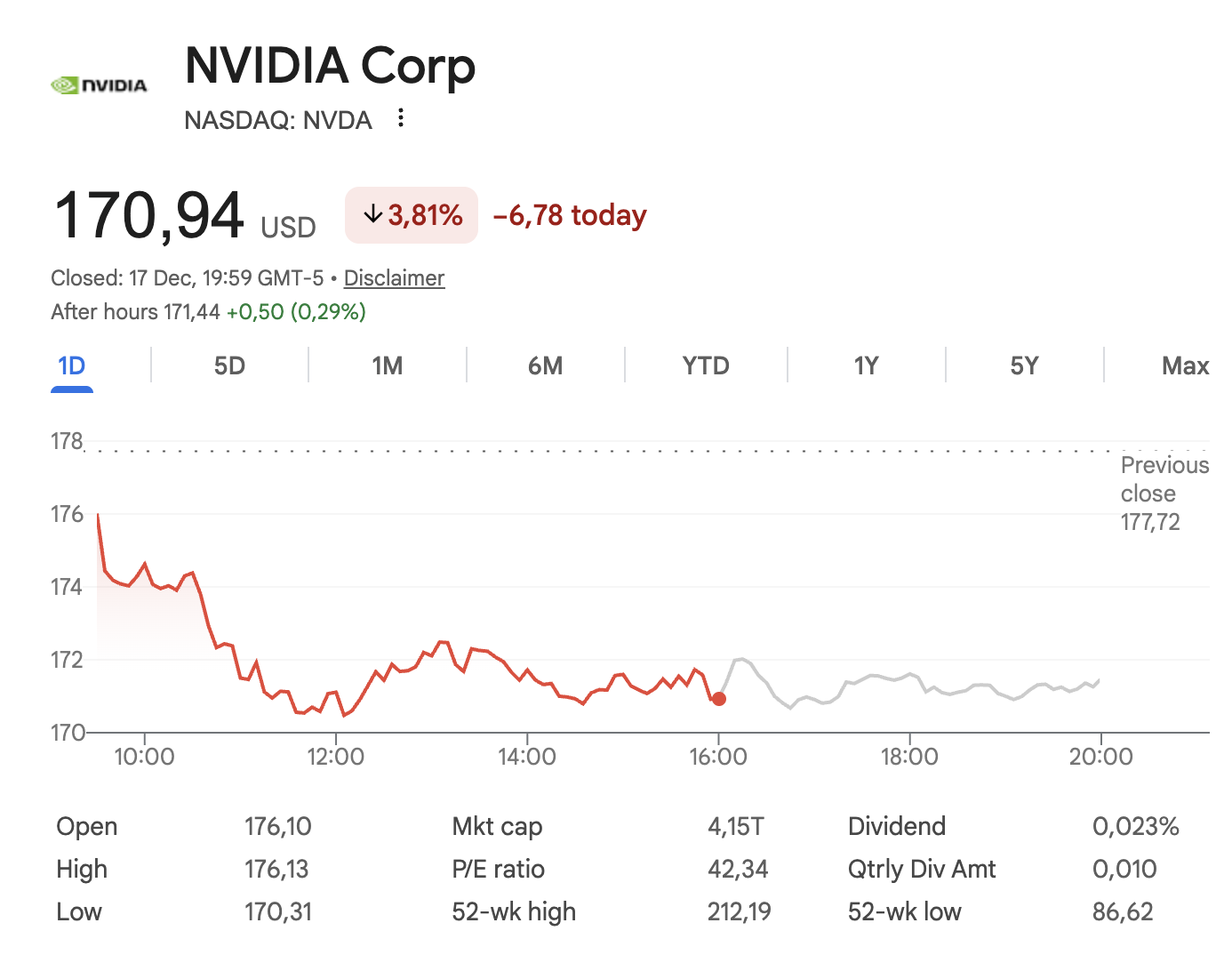Click the Mkt cap value 4,15T
This screenshot has height=955, width=1232.
(735, 826)
